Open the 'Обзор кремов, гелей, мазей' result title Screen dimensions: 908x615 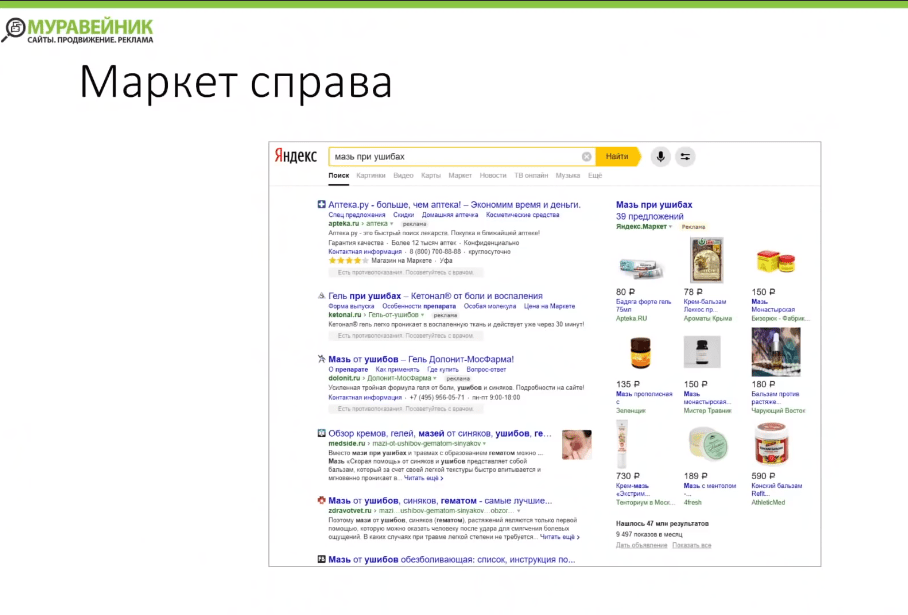click(x=440, y=433)
